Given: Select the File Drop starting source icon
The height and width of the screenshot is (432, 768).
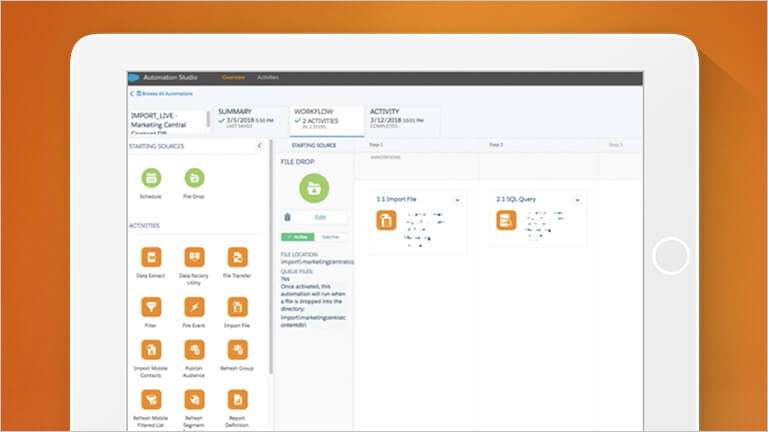Looking at the screenshot, I should click(x=194, y=178).
